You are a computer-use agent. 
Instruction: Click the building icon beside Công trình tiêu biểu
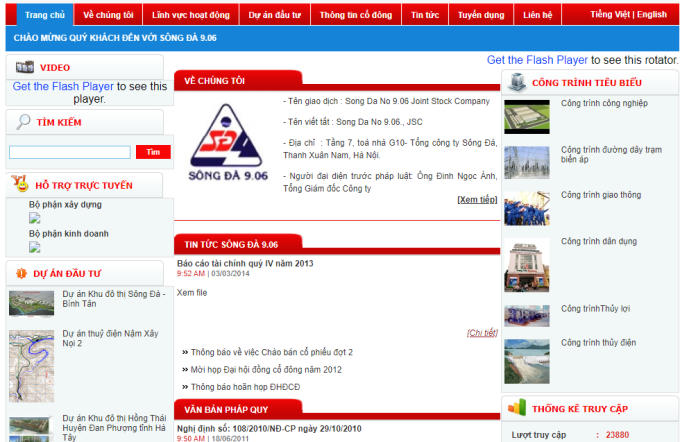517,82
